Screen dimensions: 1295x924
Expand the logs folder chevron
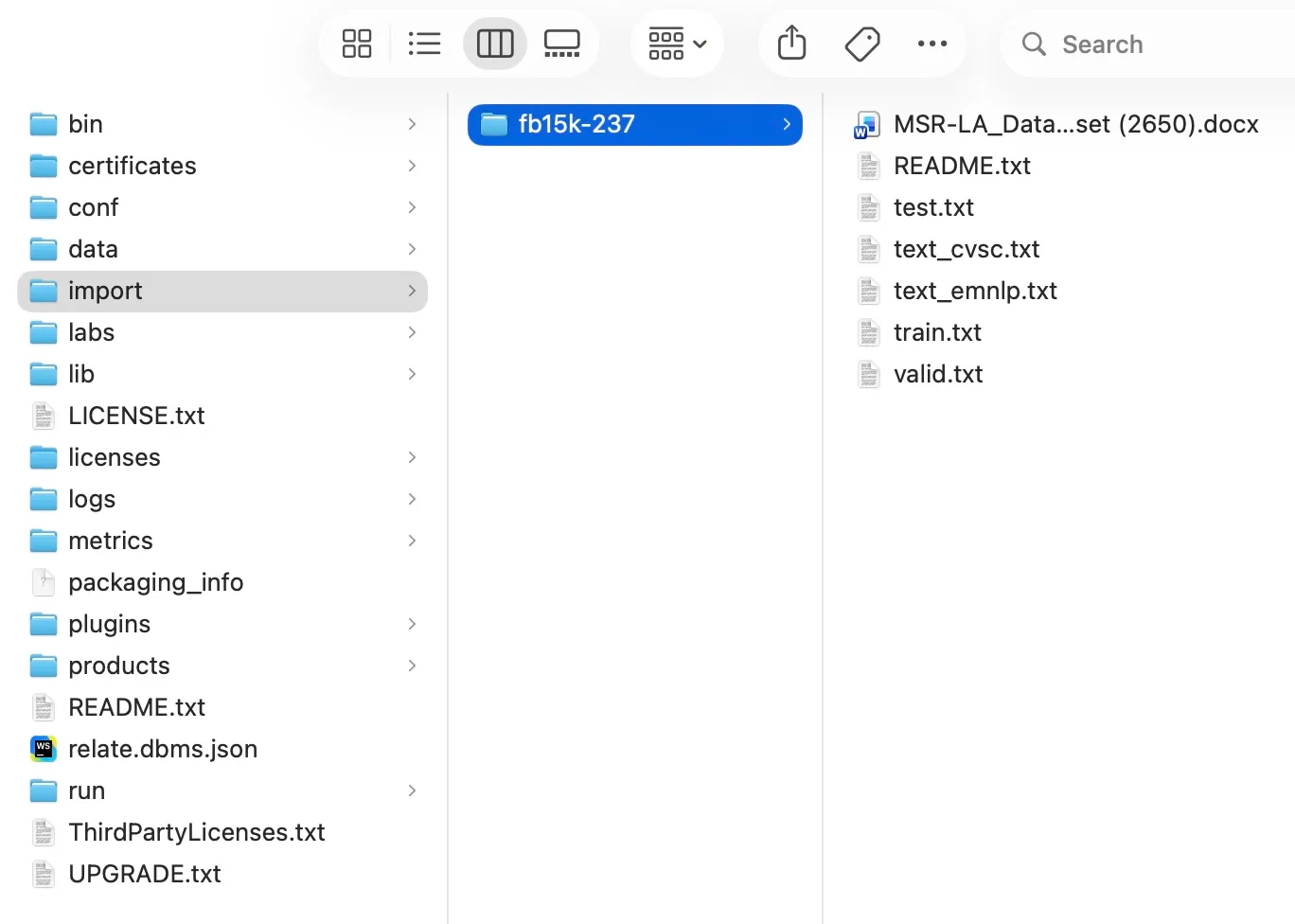(x=412, y=499)
